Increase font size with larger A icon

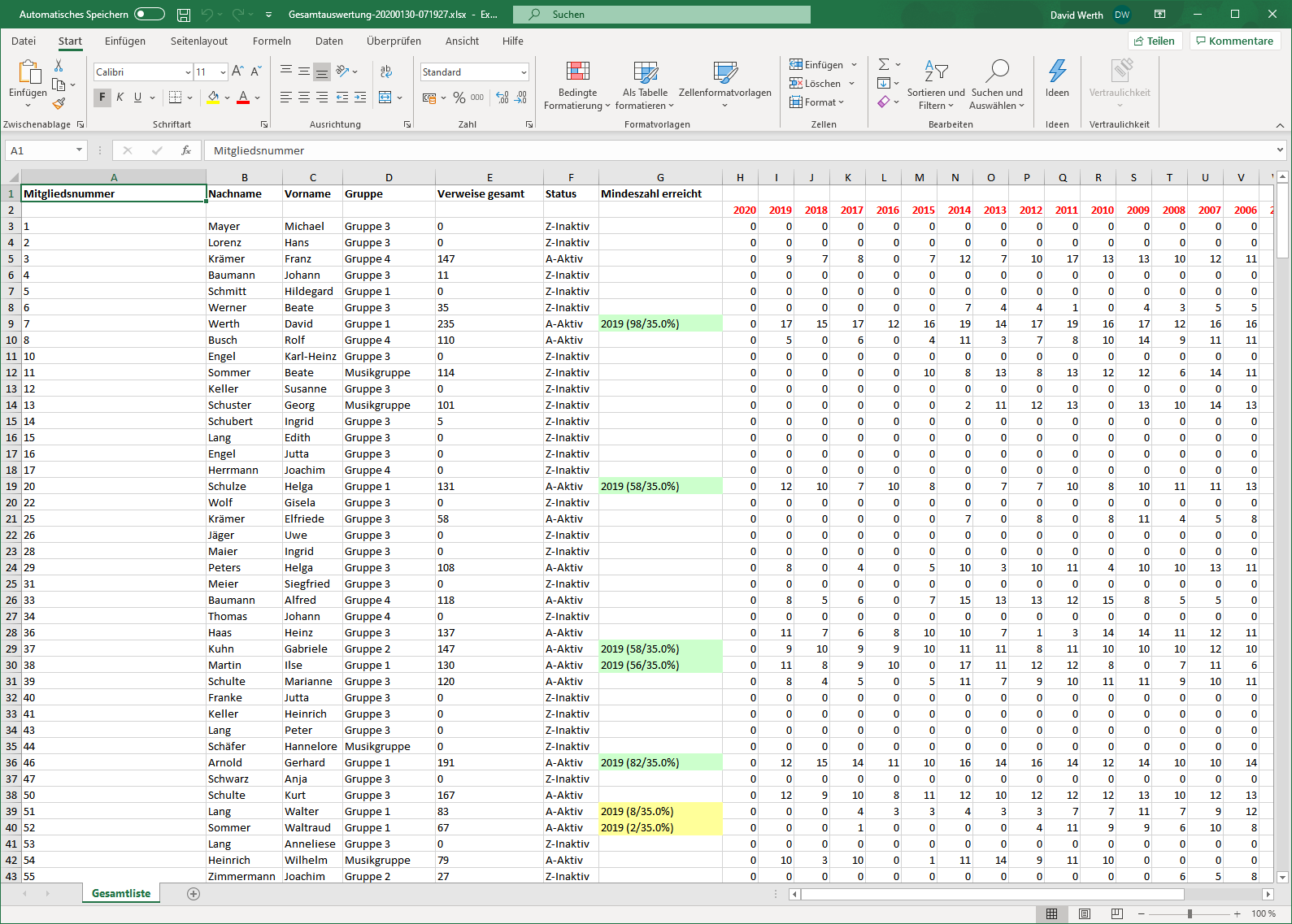(237, 72)
